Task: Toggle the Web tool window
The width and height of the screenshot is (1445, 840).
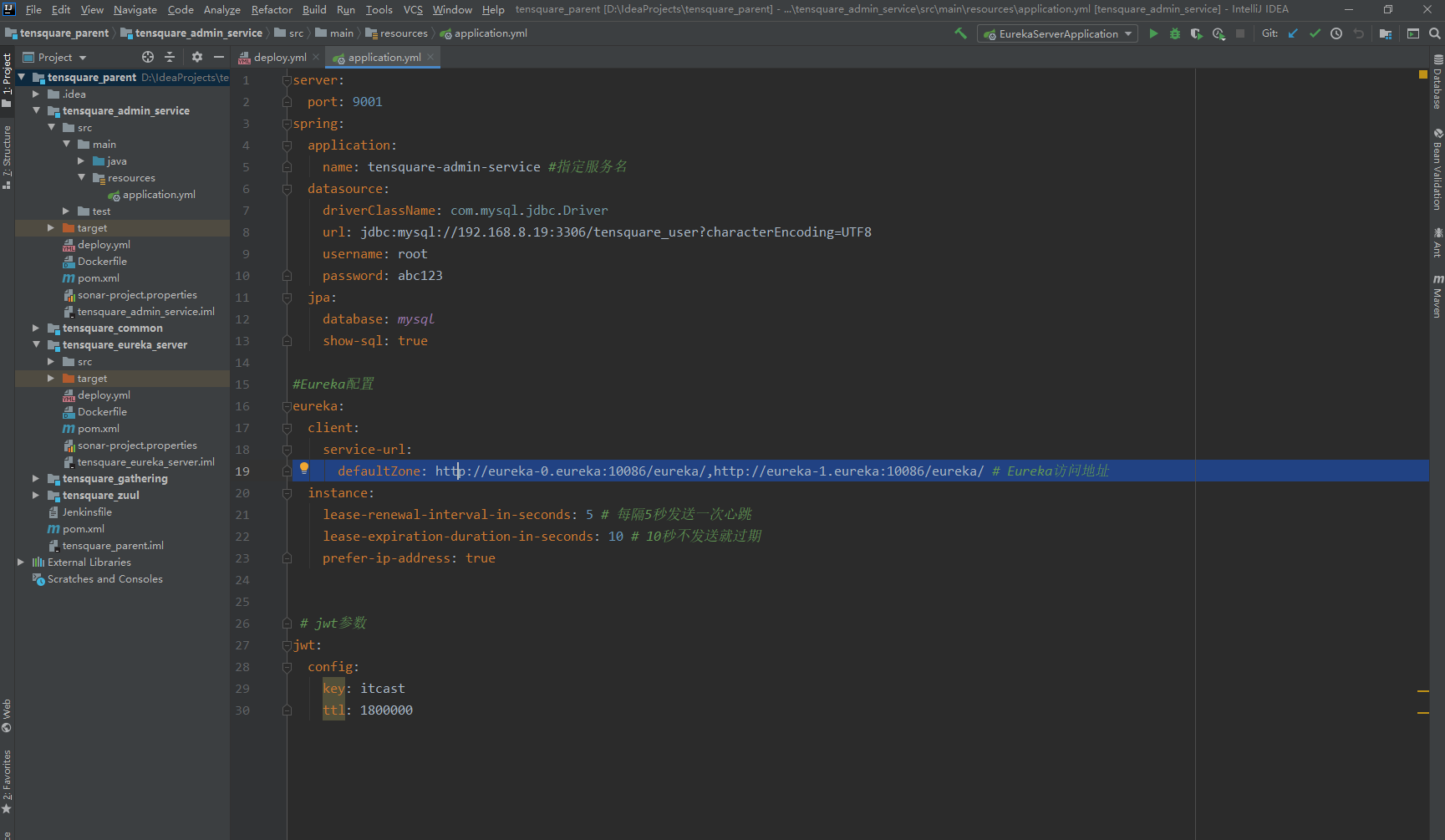Action: point(7,715)
